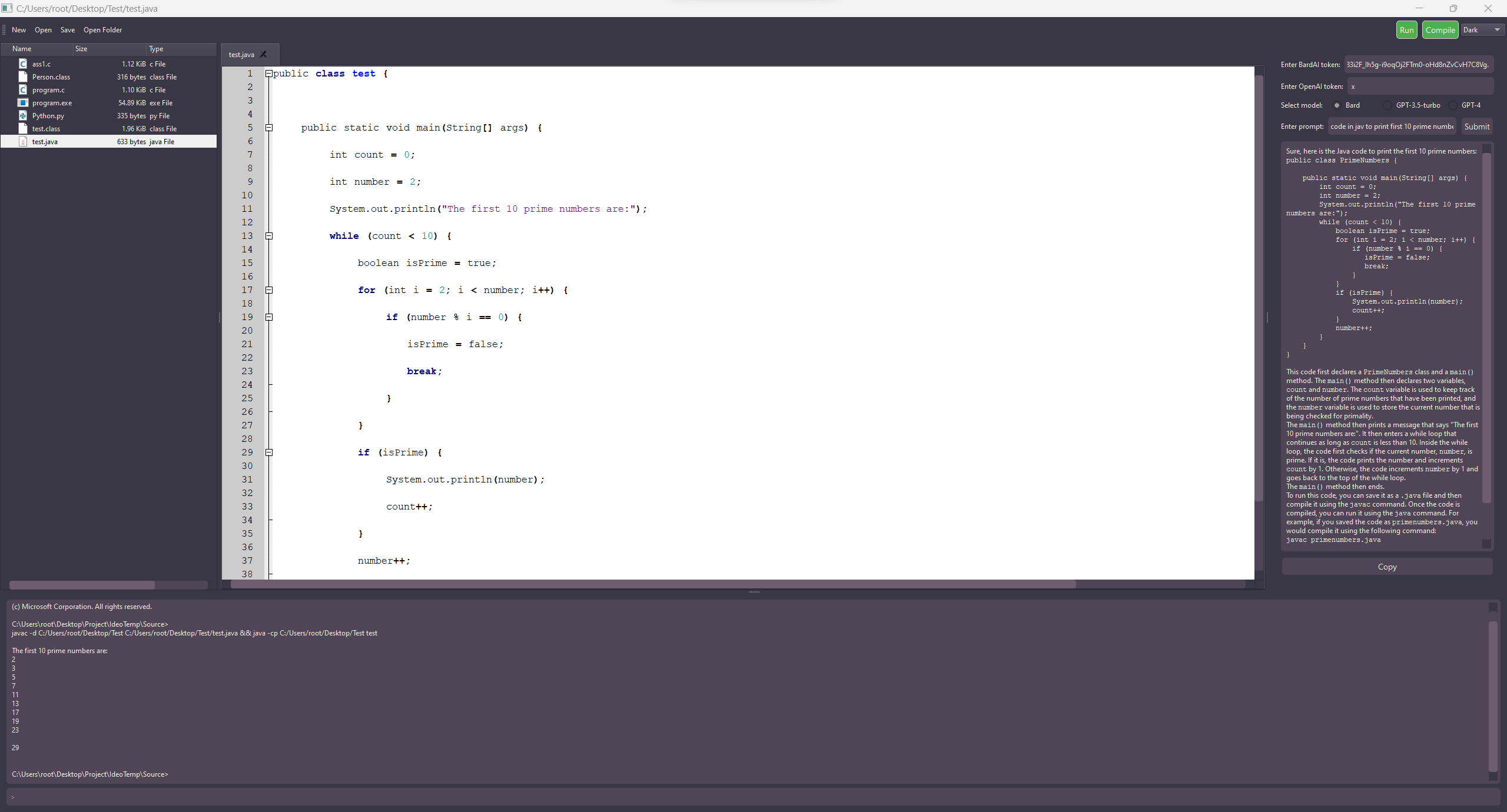Screen dimensions: 1507x812
Task: Toggle the Dark mode button
Action: [1476, 30]
